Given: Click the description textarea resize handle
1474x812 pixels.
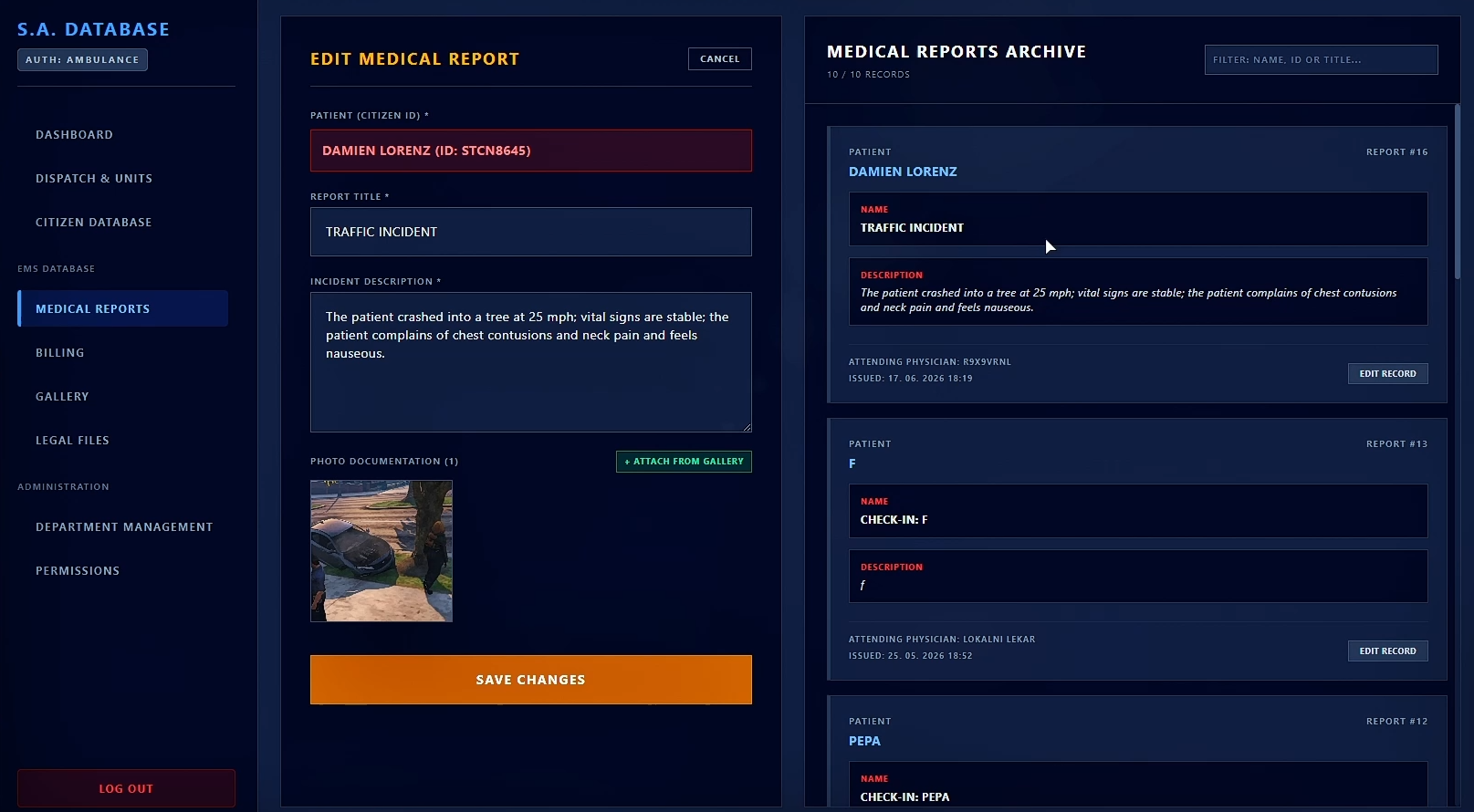Looking at the screenshot, I should tap(747, 427).
